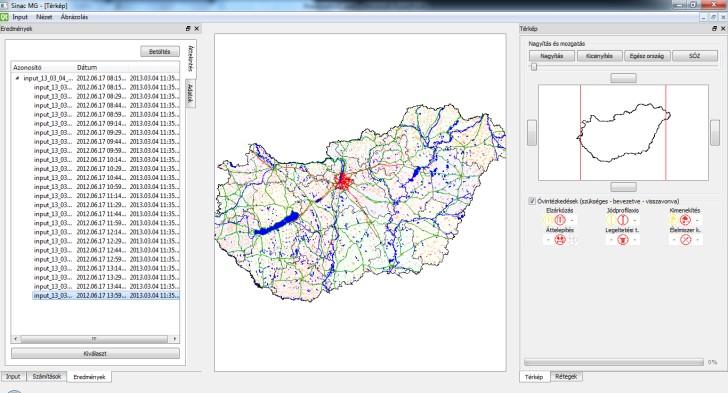The width and height of the screenshot is (728, 393).
Task: Select the highlighted row dated 2012.06.17 13:59
Action: tap(106, 295)
